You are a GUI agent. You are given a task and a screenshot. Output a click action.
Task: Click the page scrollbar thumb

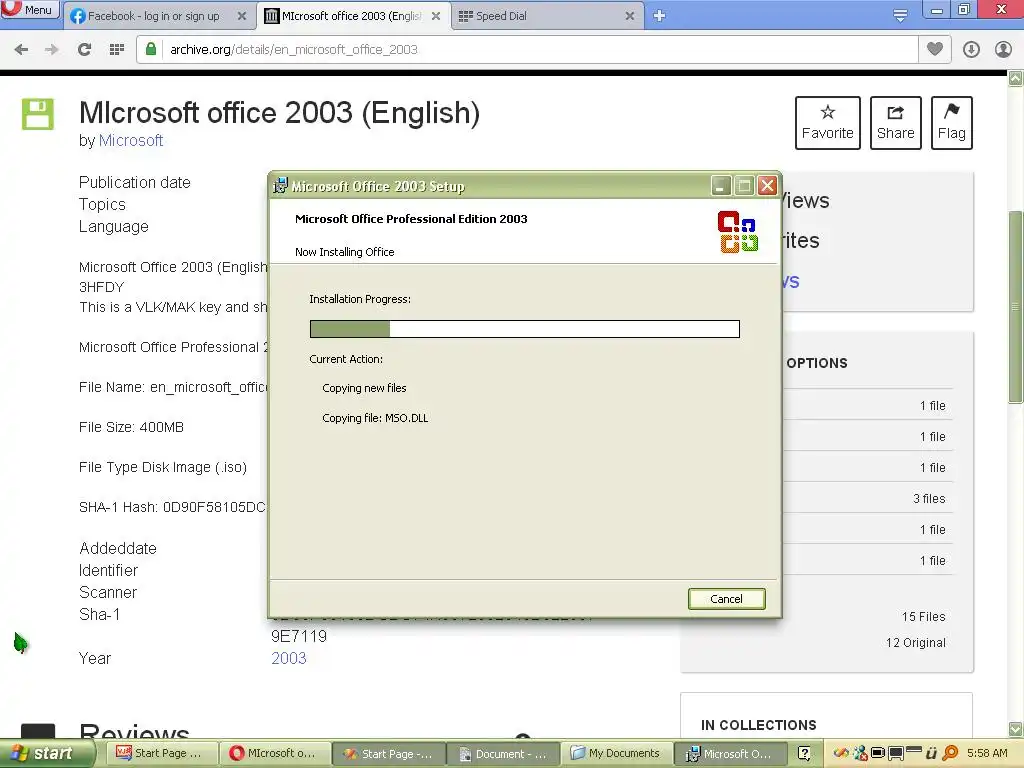pos(1016,307)
